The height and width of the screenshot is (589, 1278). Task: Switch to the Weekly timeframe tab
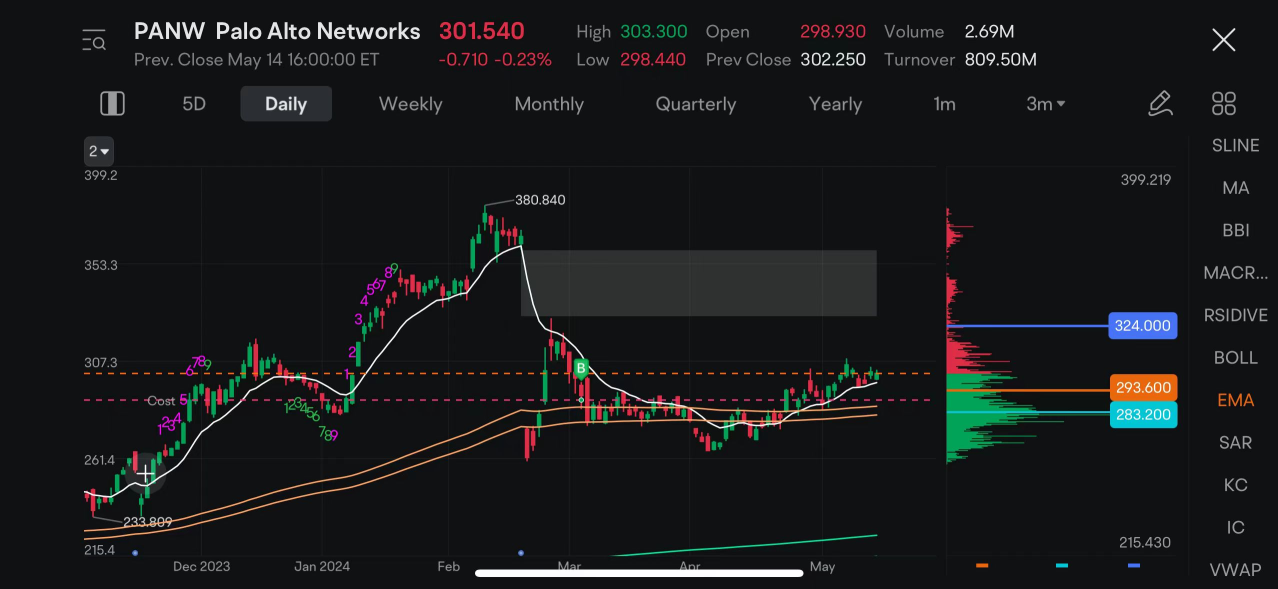pyautogui.click(x=410, y=104)
